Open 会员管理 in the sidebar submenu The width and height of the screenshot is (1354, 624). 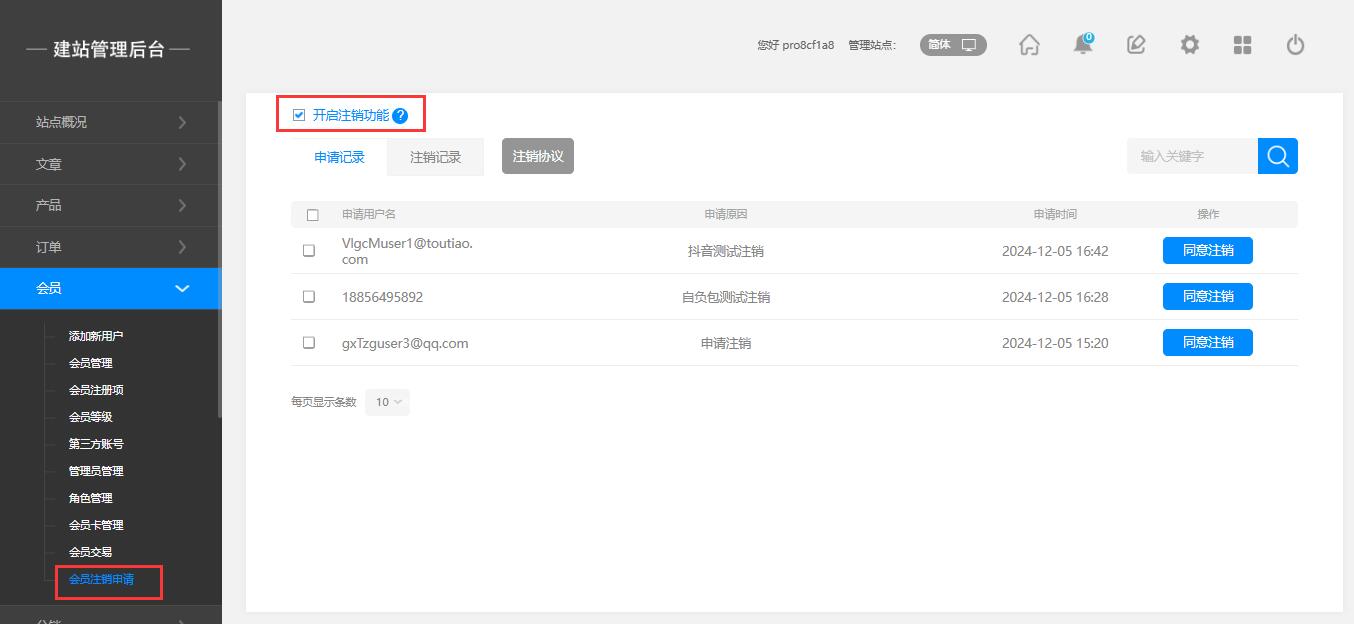[90, 363]
